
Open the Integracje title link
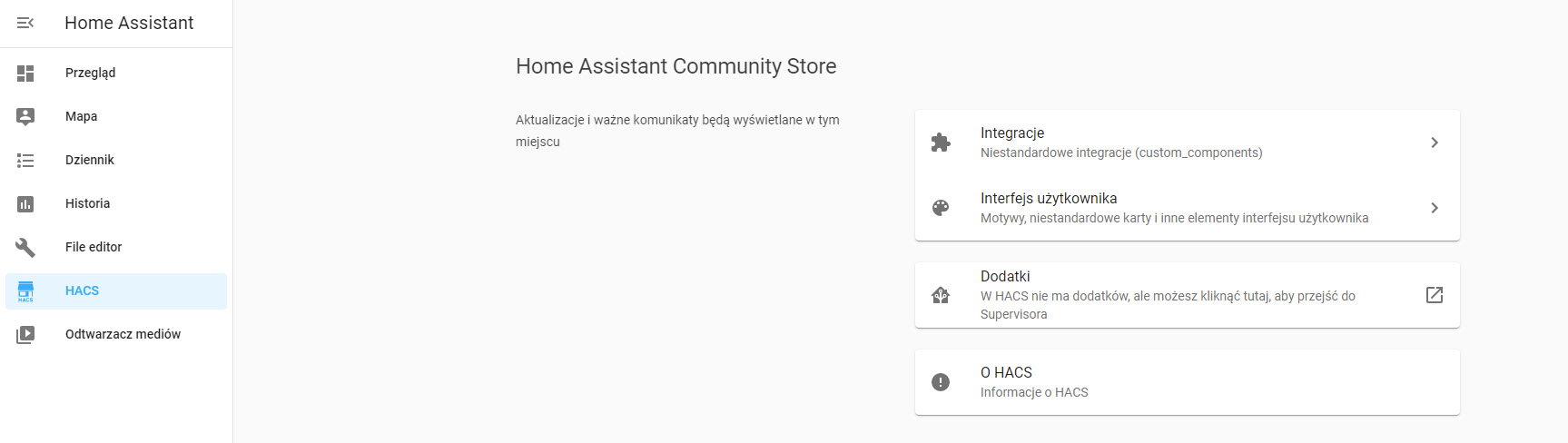point(1012,133)
